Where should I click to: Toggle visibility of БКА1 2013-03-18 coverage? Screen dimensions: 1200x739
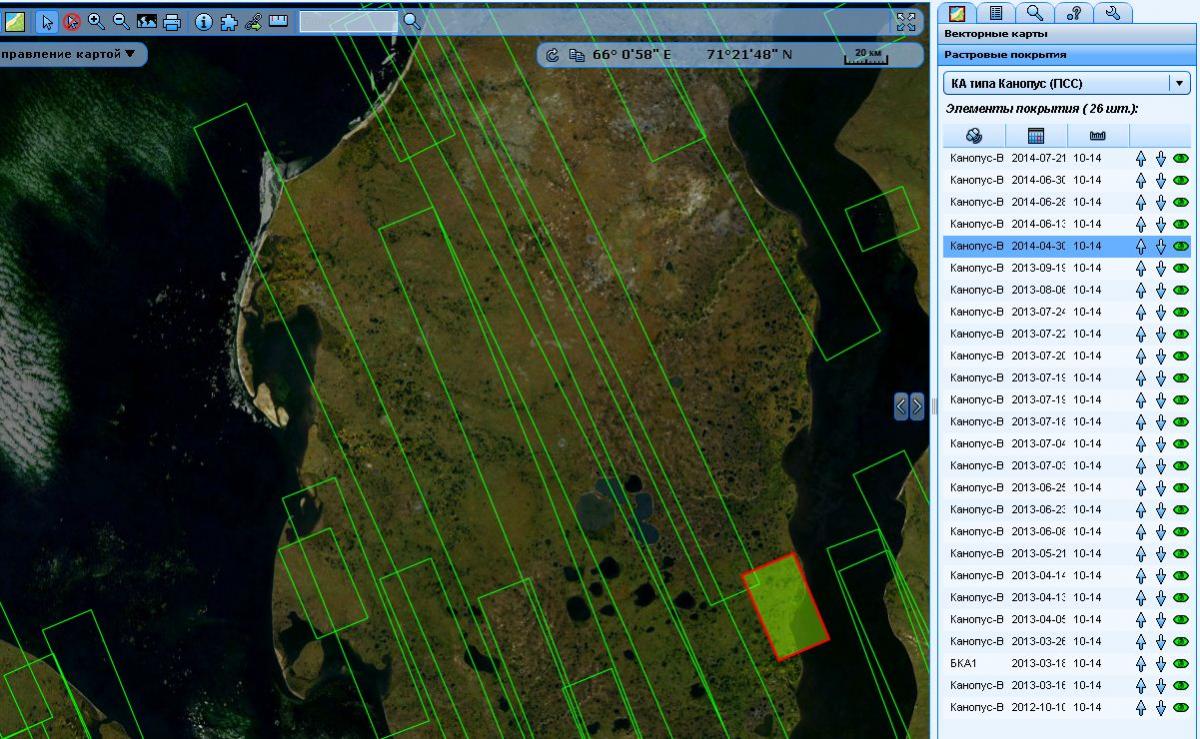(x=1181, y=664)
